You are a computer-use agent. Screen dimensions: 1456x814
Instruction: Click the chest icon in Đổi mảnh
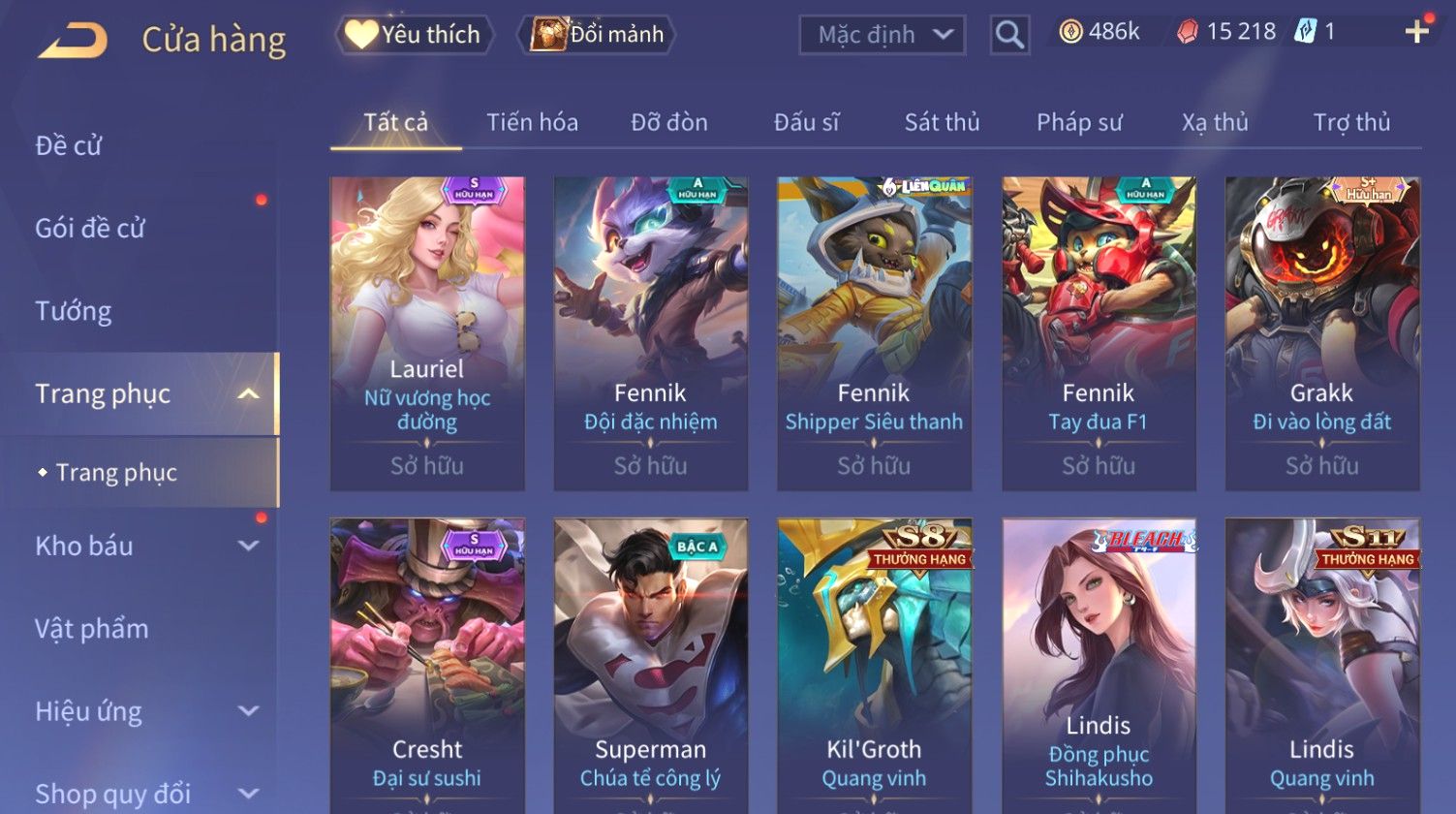point(548,35)
